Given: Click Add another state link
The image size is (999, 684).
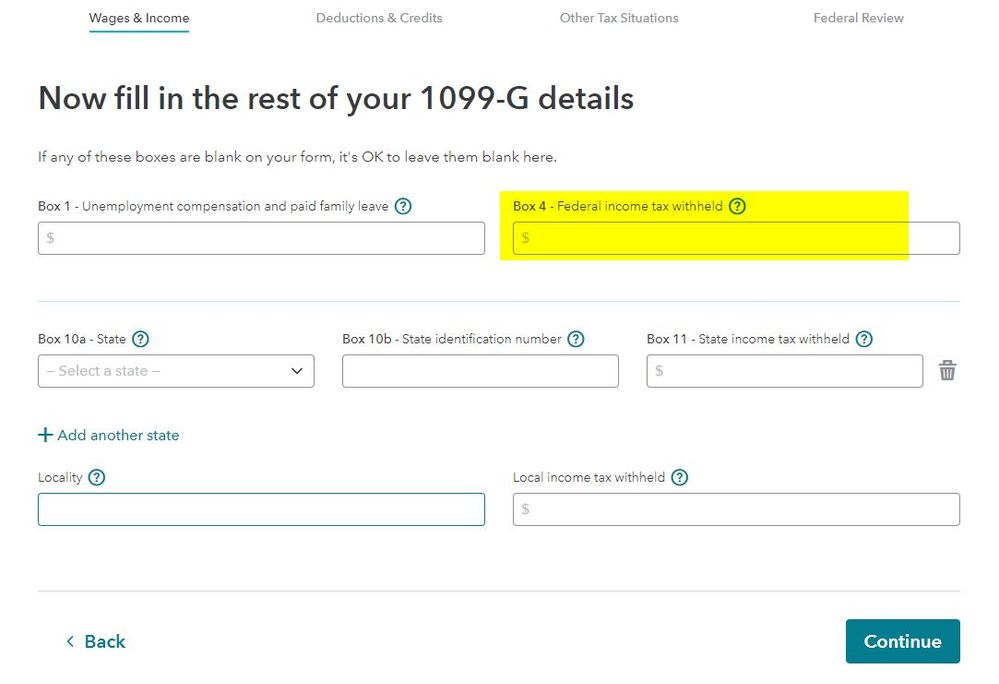Looking at the screenshot, I should (109, 435).
